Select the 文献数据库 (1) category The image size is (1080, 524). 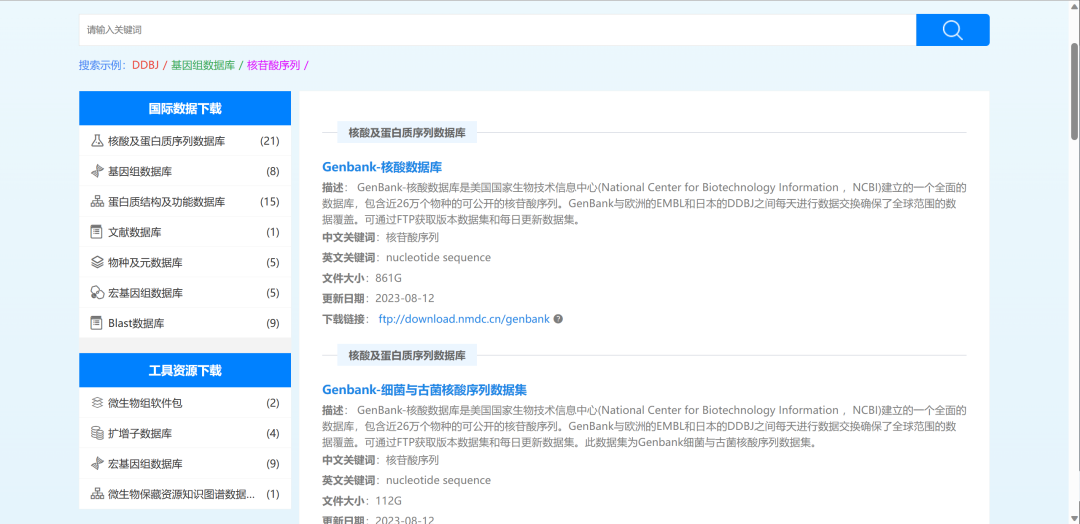pos(185,232)
